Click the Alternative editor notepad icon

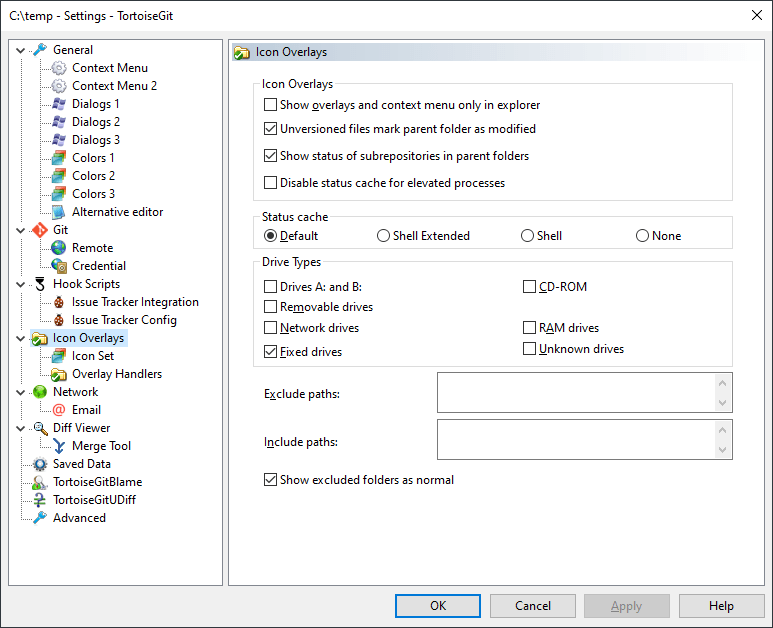(59, 212)
